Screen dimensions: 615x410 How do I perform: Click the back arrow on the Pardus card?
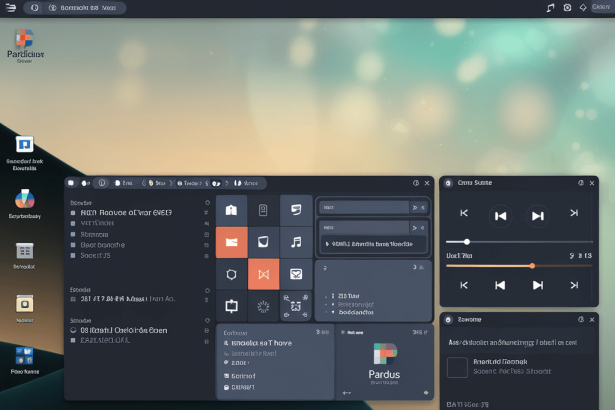click(x=346, y=393)
